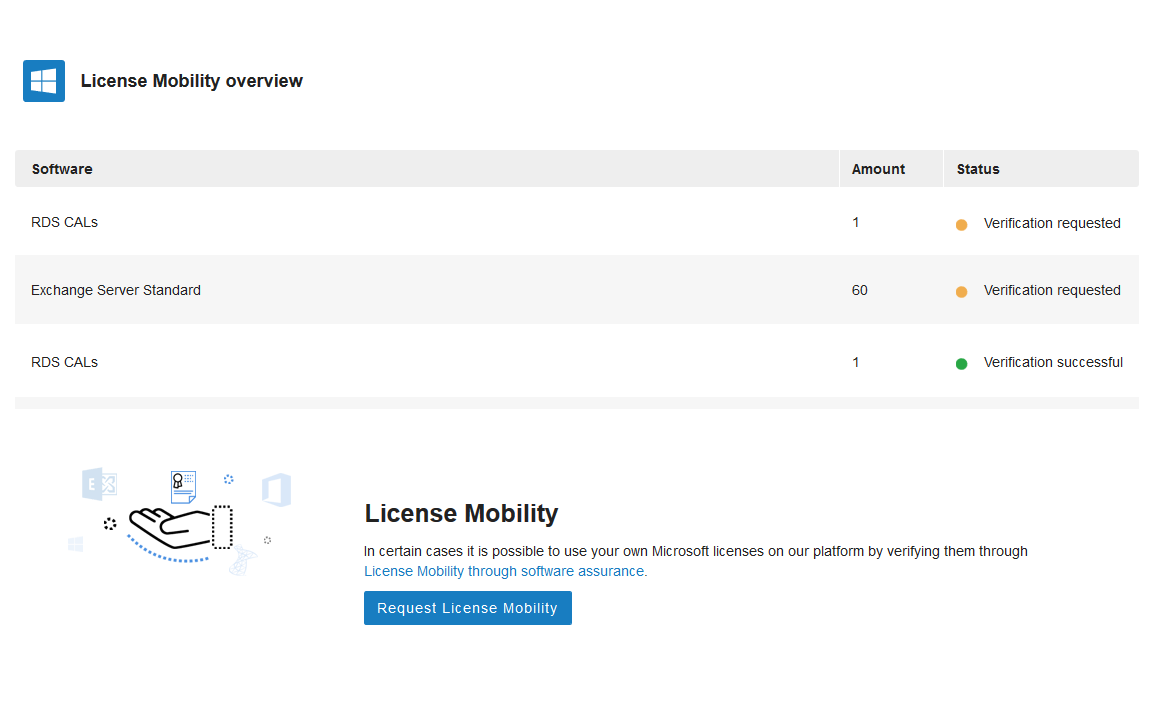
Task: Click the amount value 60
Action: coord(860,290)
